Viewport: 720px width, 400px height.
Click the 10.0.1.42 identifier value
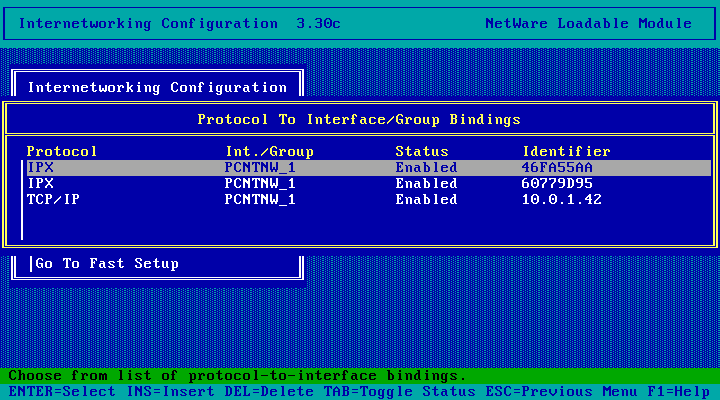[561, 200]
